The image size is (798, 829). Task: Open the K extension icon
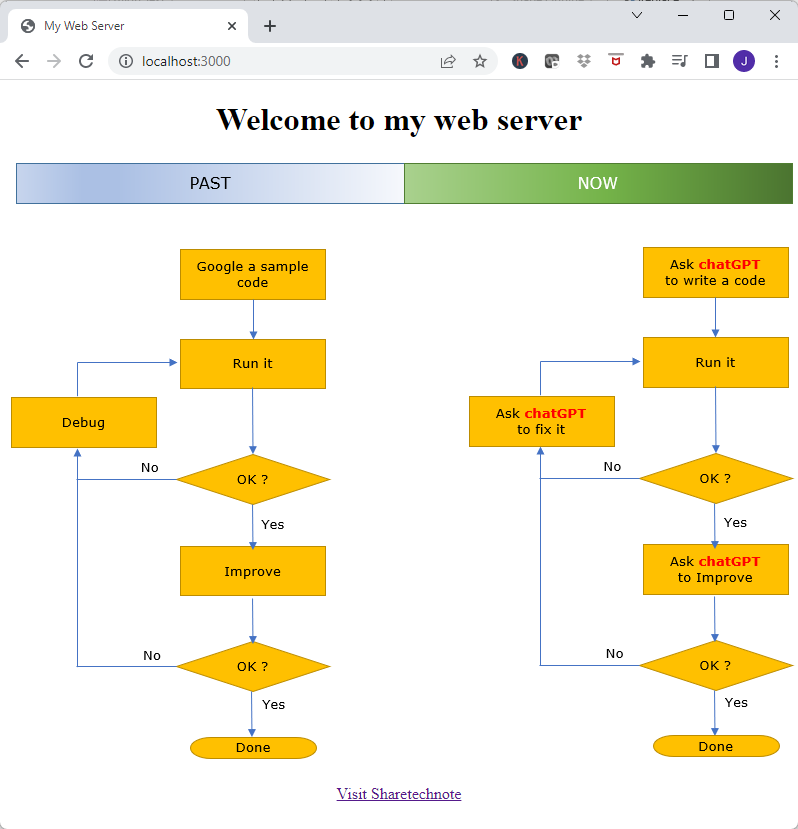[520, 61]
